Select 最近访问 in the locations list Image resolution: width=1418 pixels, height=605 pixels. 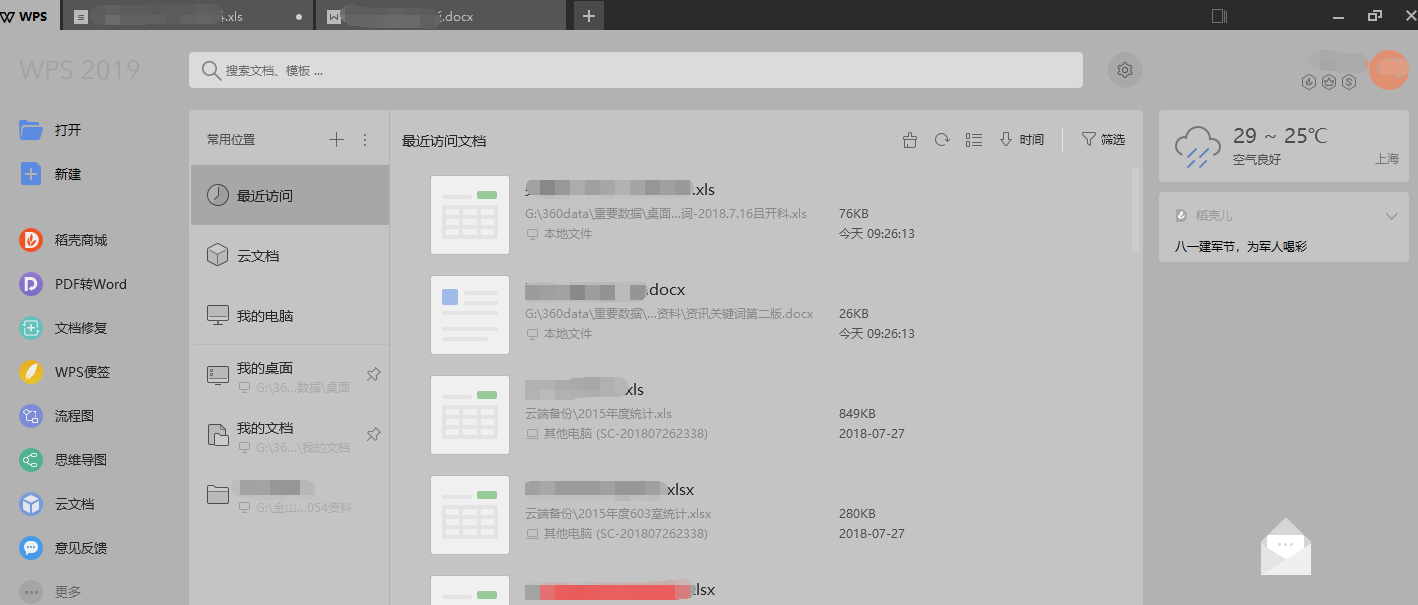pos(290,195)
